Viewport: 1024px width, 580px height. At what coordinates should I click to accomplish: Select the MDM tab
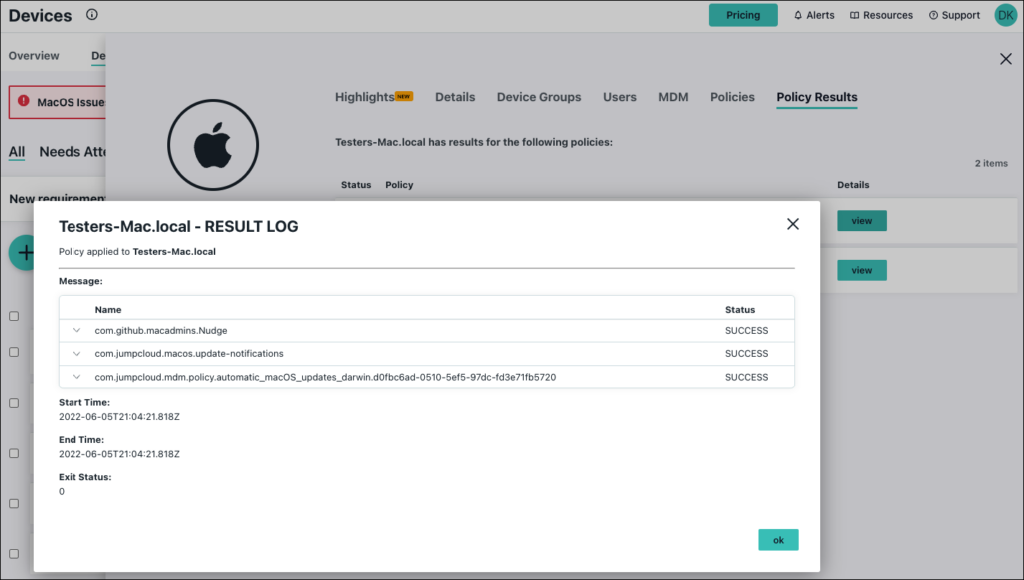pyautogui.click(x=673, y=97)
